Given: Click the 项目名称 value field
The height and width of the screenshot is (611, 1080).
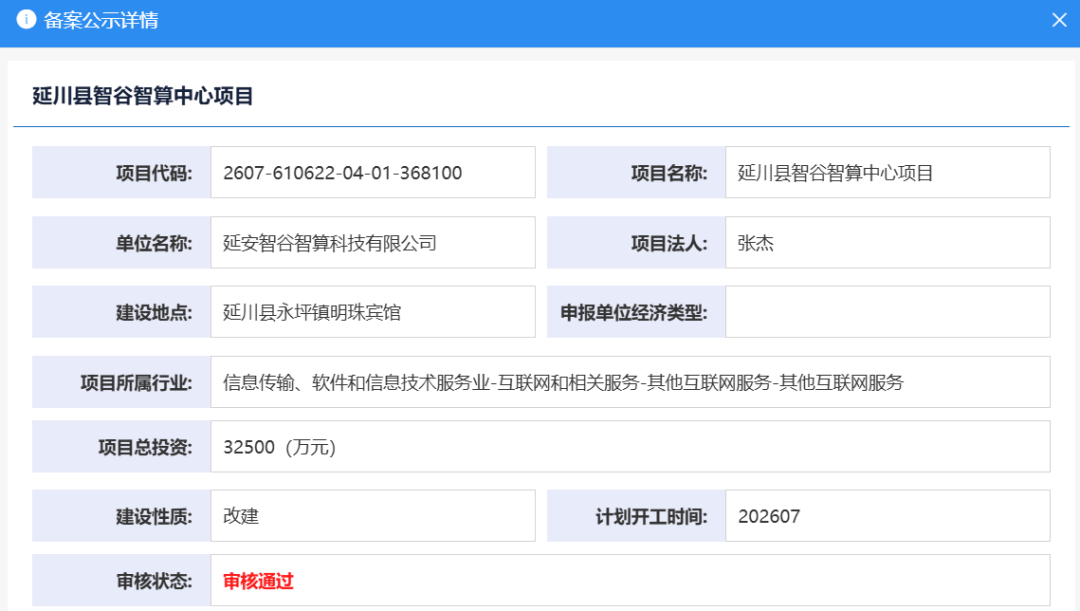Looking at the screenshot, I should coord(888,172).
